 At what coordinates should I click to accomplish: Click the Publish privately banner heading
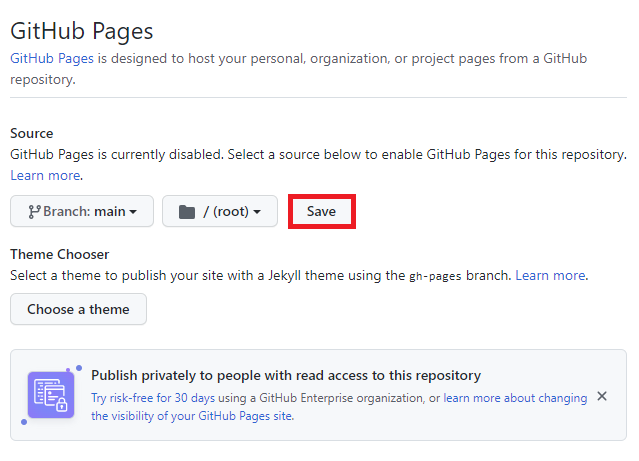point(286,375)
